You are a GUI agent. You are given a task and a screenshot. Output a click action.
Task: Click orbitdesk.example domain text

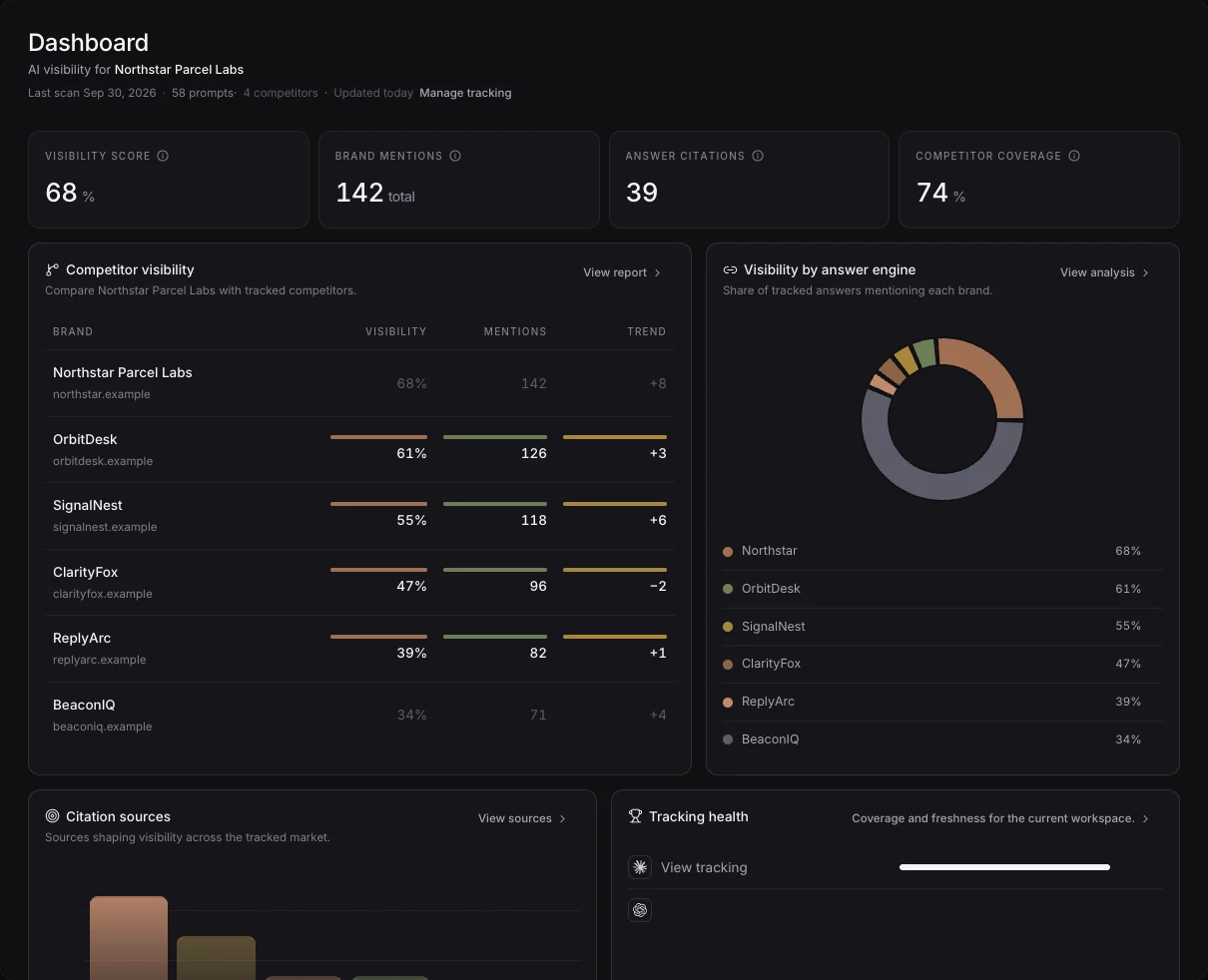click(x=103, y=461)
